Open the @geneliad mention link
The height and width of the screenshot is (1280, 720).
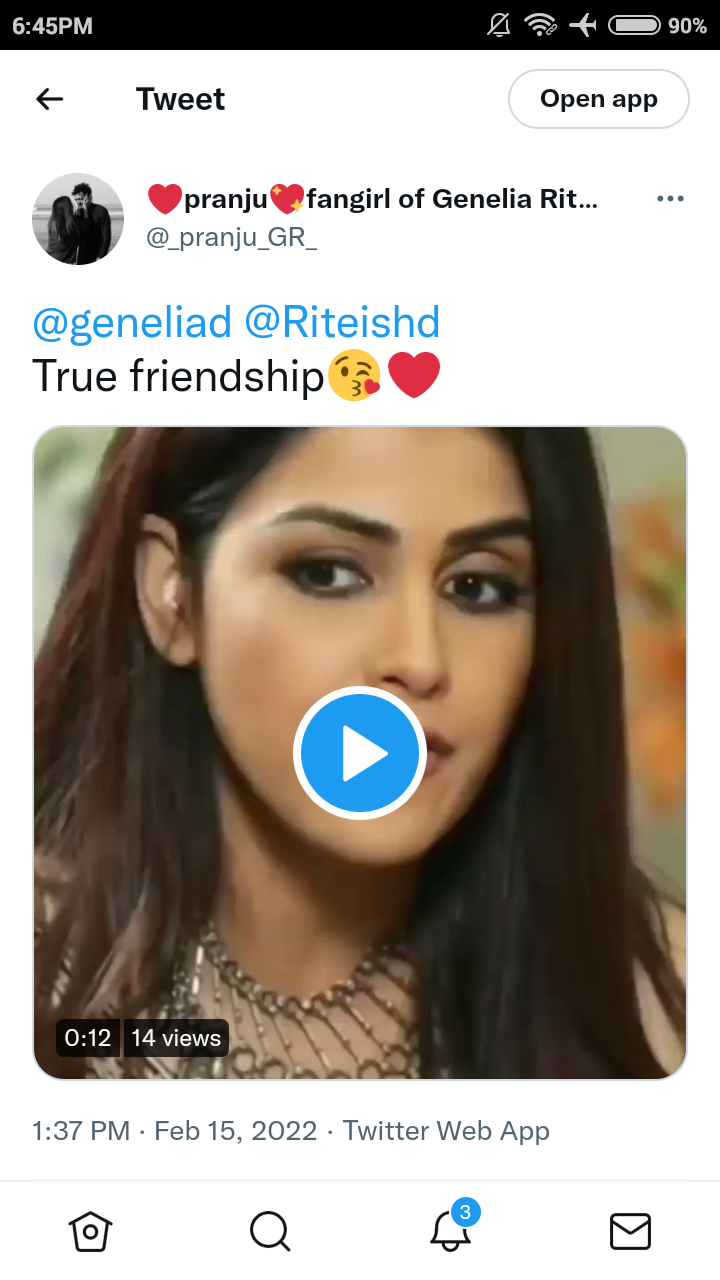point(132,323)
